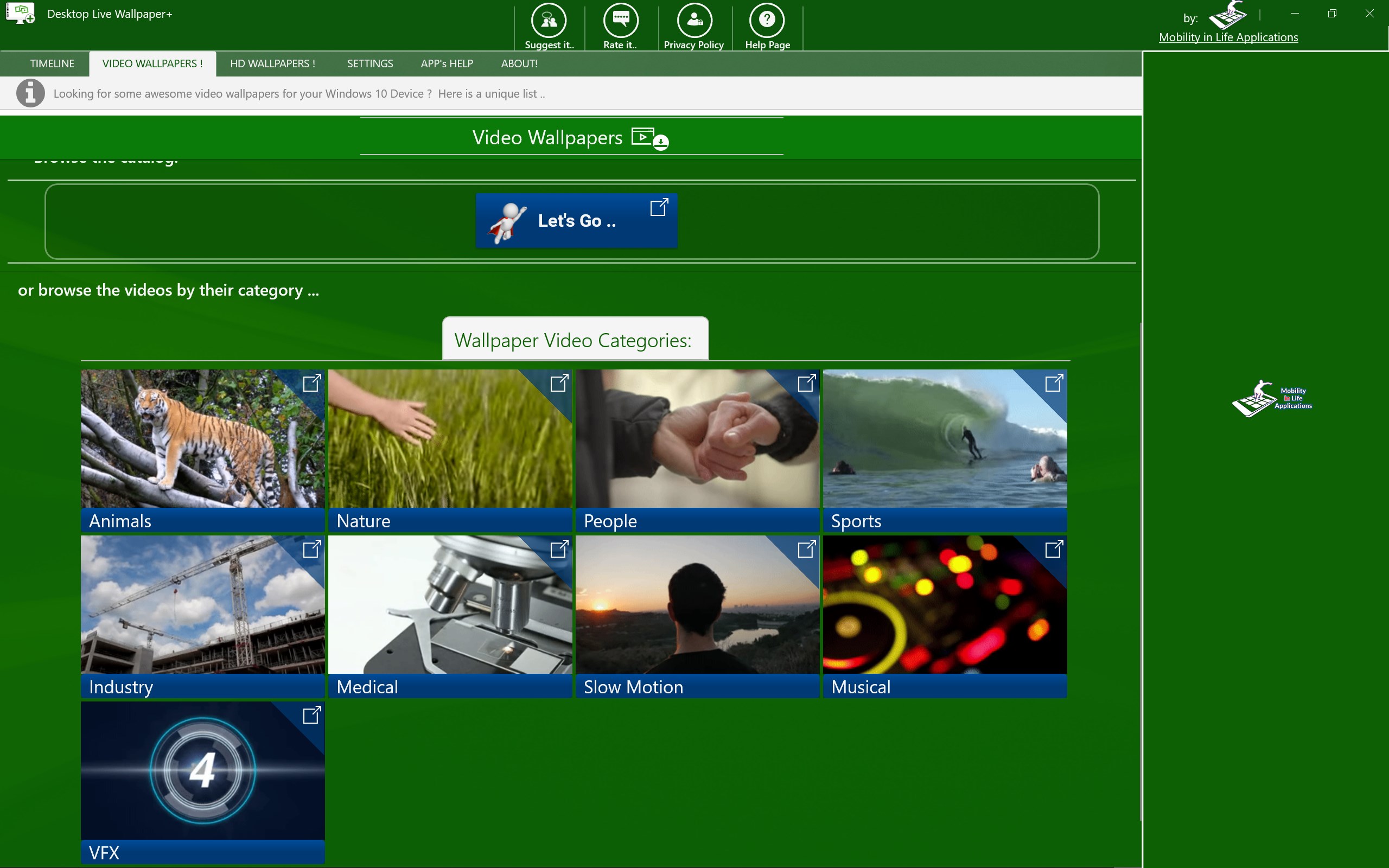Open the HD WALLPAPERS ! tab

[x=272, y=63]
